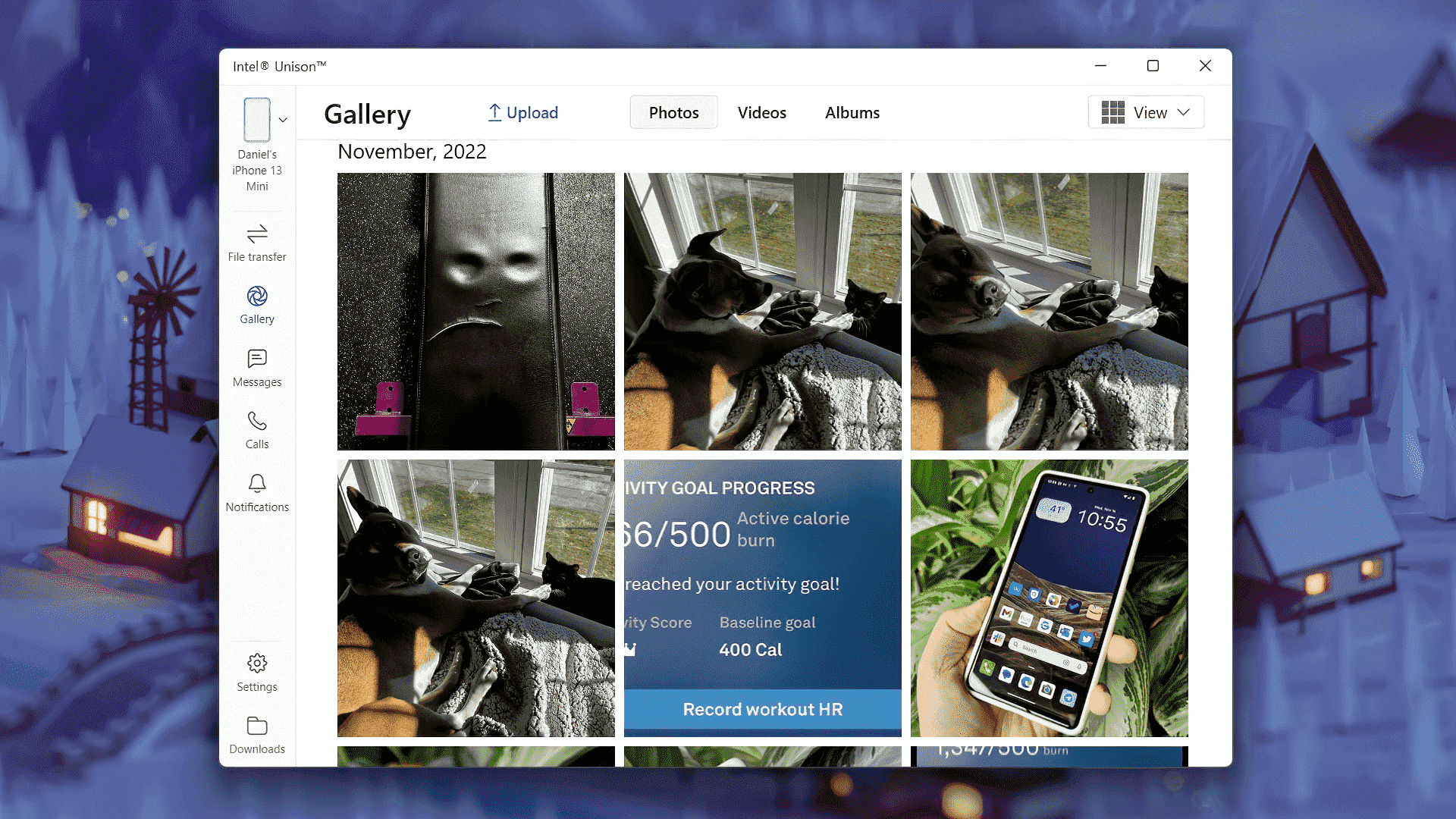Image resolution: width=1456 pixels, height=819 pixels.
Task: Navigate to File Transfer panel
Action: 257,242
